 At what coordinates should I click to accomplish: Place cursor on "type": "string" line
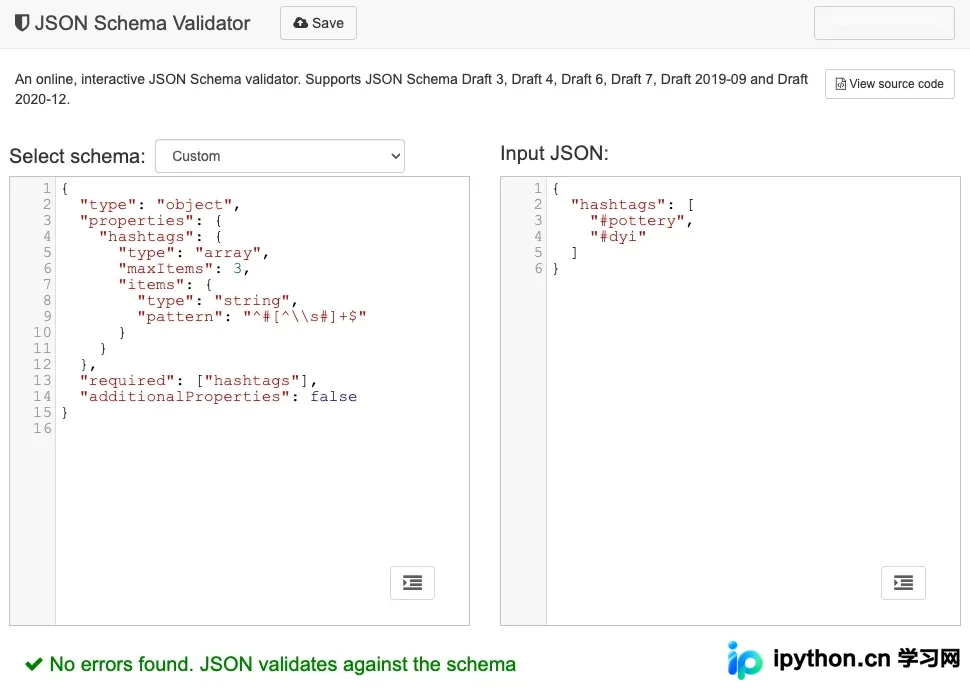[217, 301]
